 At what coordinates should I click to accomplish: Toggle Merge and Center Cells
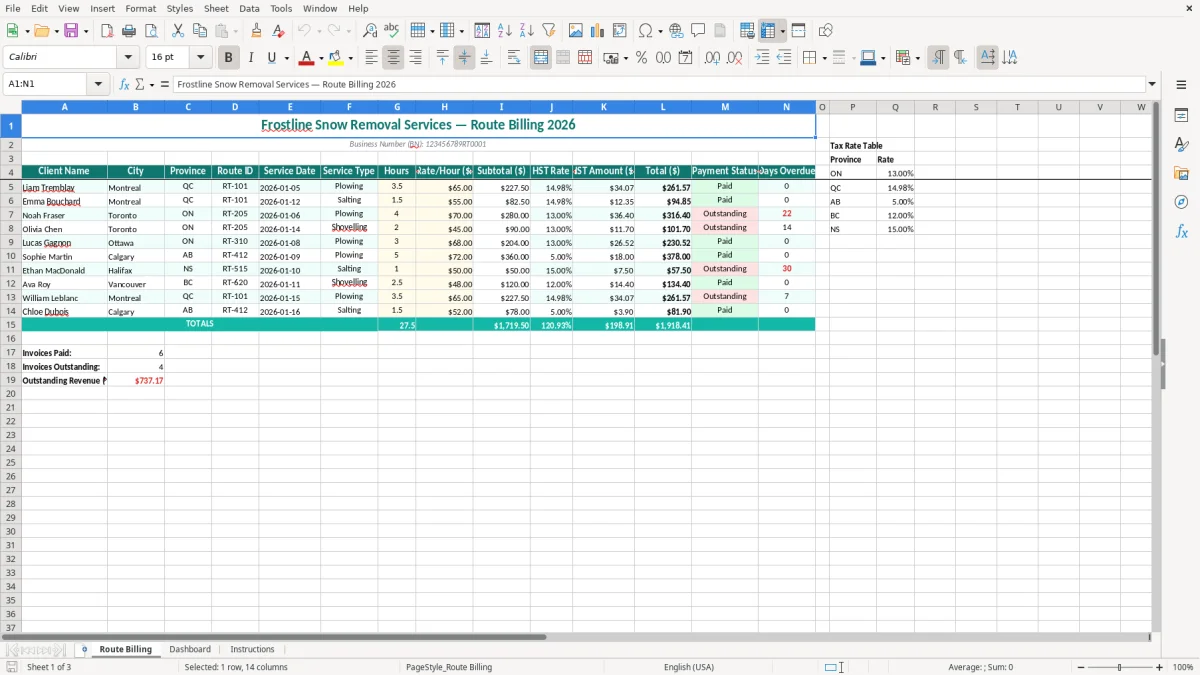(541, 58)
